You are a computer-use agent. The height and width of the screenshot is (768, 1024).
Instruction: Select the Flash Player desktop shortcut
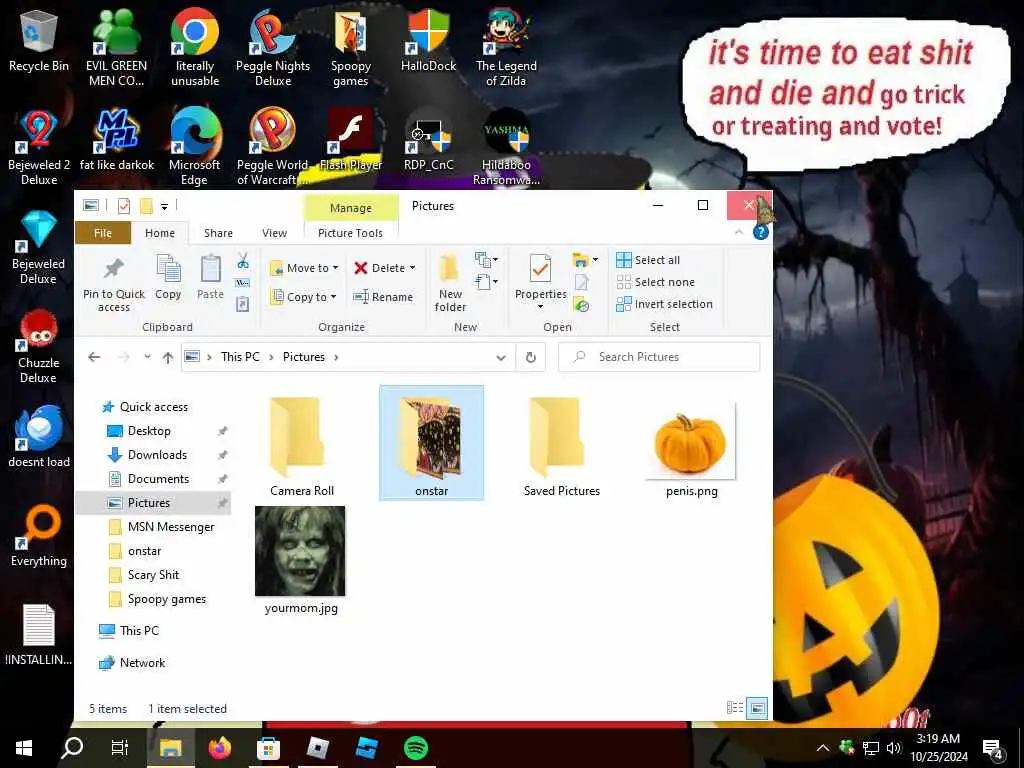tap(351, 140)
